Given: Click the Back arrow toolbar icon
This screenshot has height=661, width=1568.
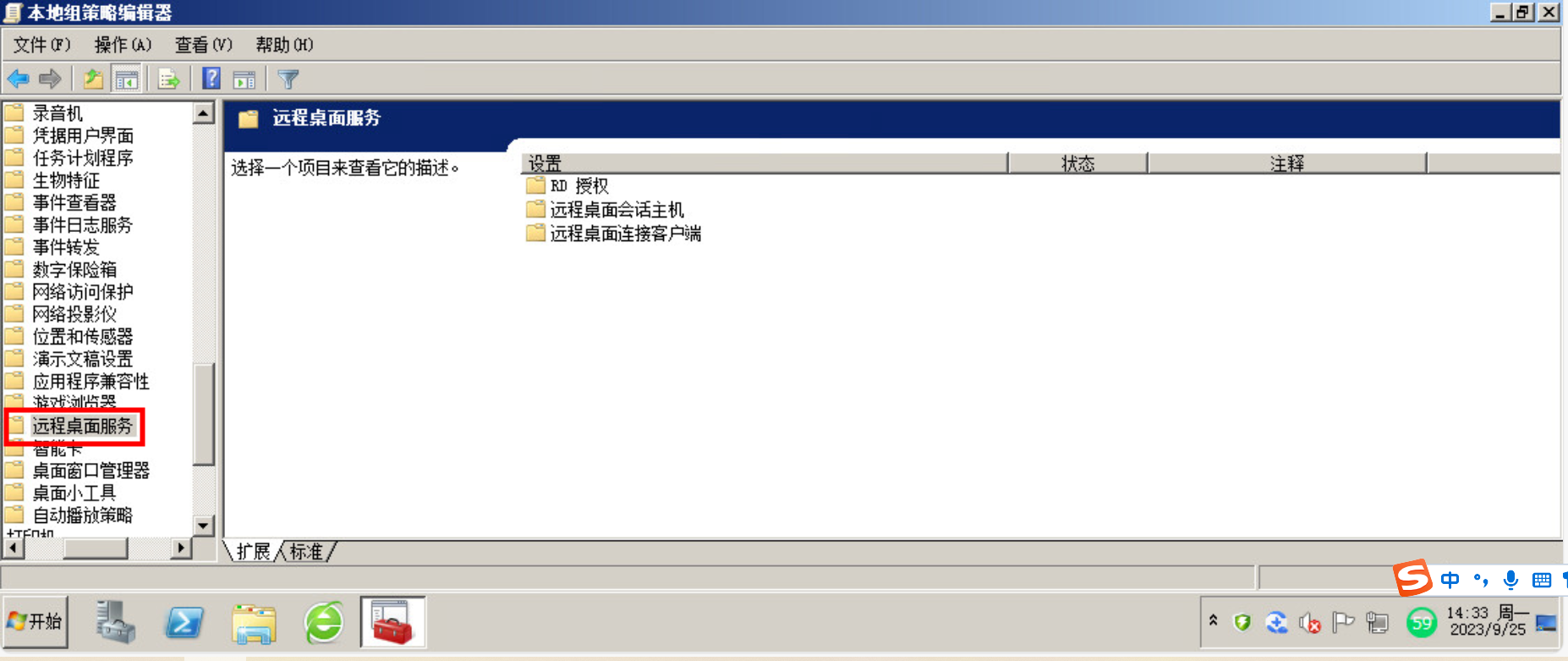Looking at the screenshot, I should click(19, 80).
